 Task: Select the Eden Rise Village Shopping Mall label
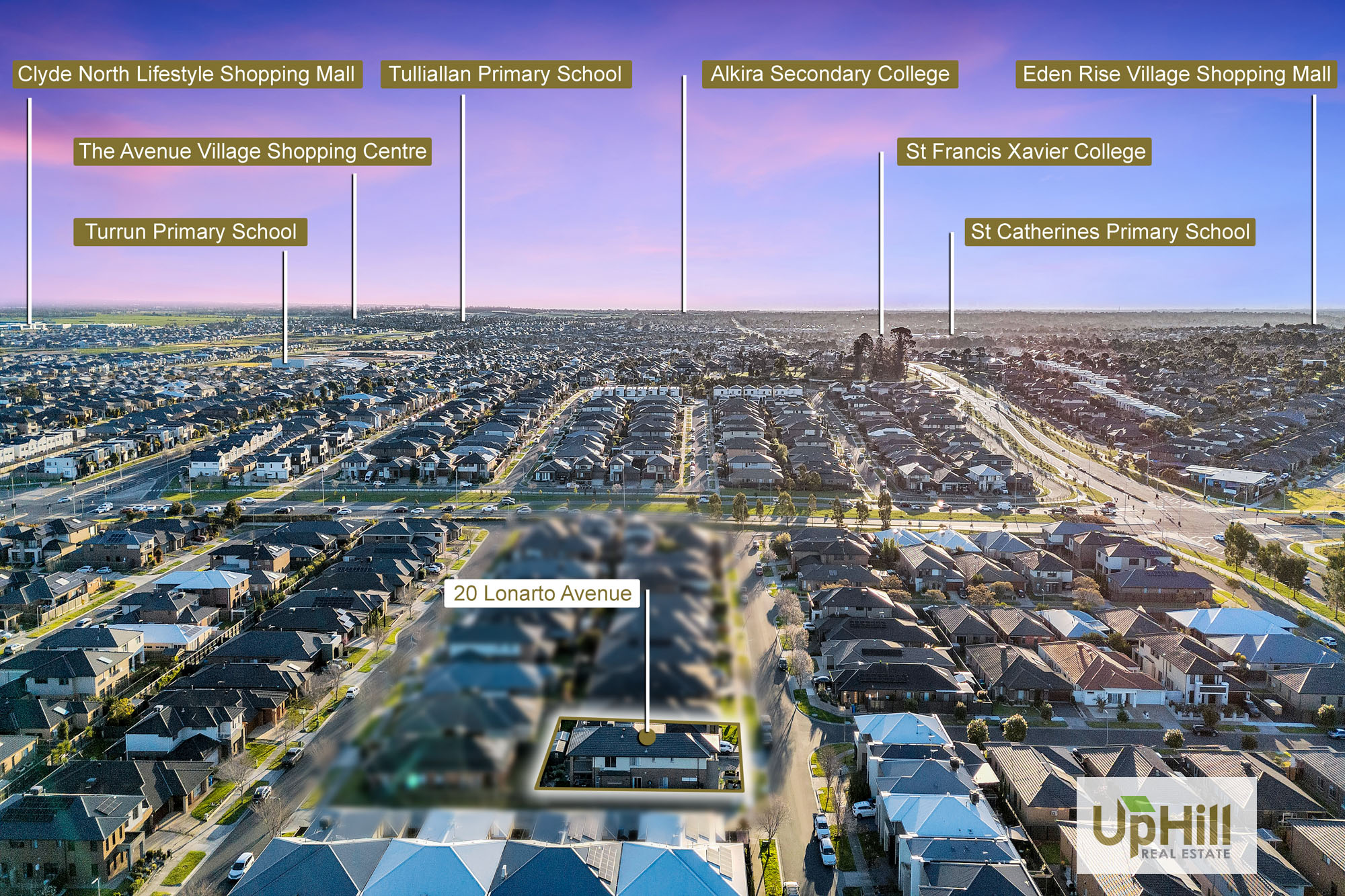1176,74
